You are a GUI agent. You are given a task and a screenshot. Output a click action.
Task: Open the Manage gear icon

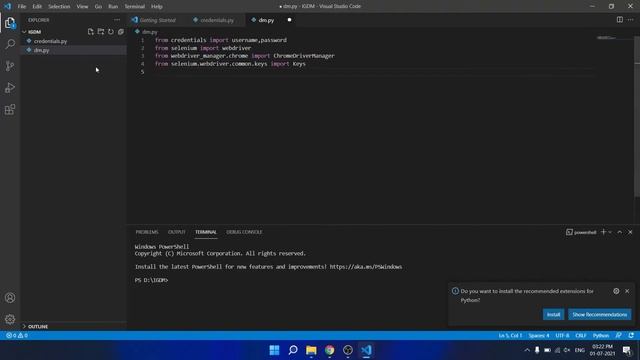point(10,319)
